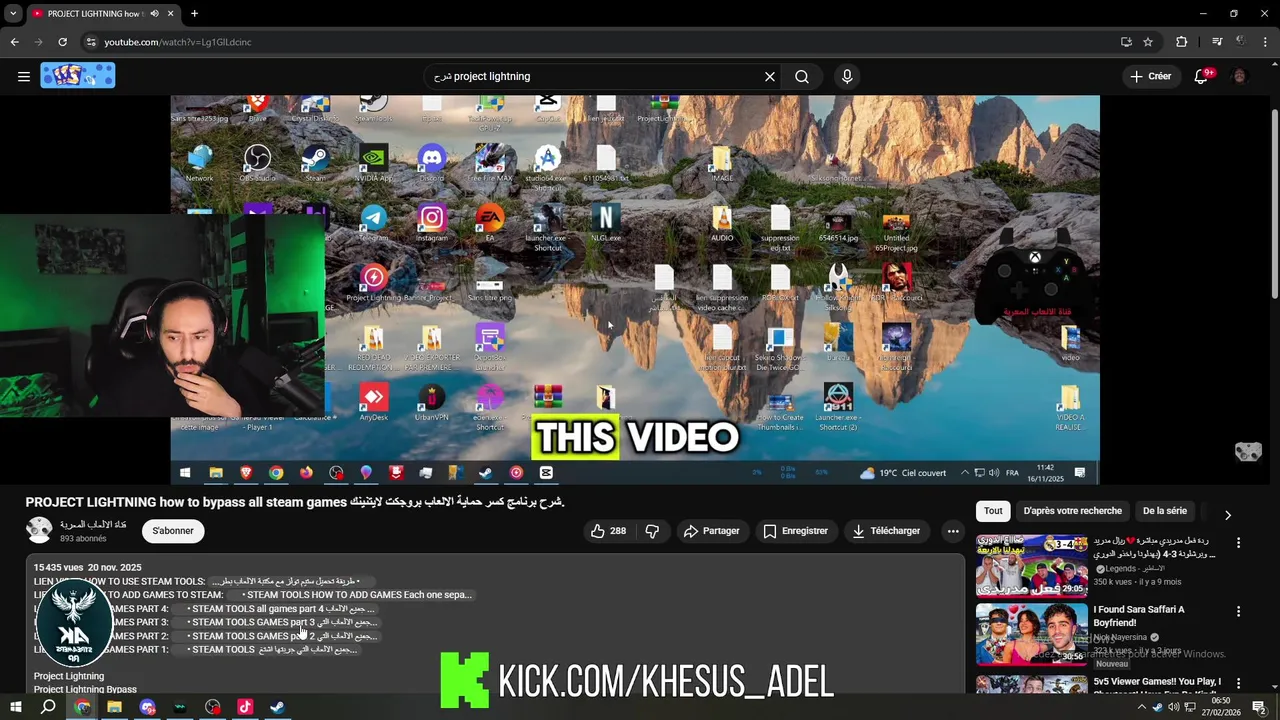Open Chrome media controls icon
1280x720 pixels.
click(1217, 42)
